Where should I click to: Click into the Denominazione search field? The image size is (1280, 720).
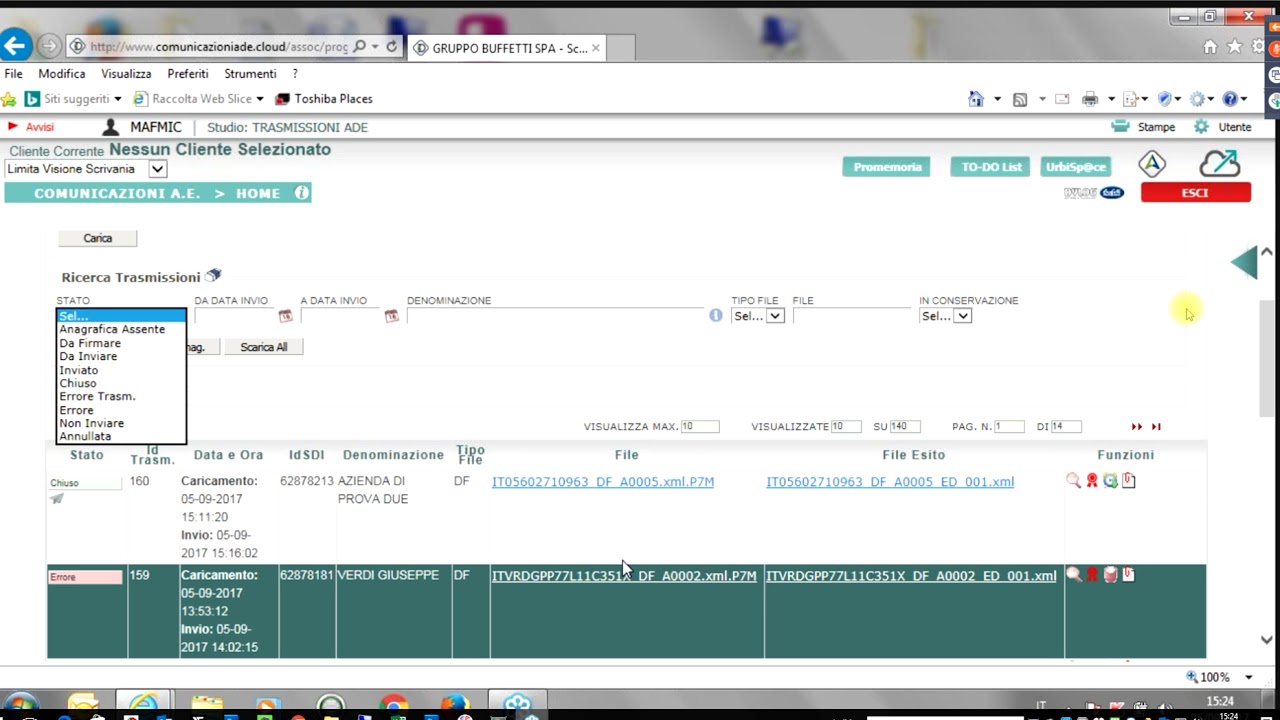click(555, 316)
